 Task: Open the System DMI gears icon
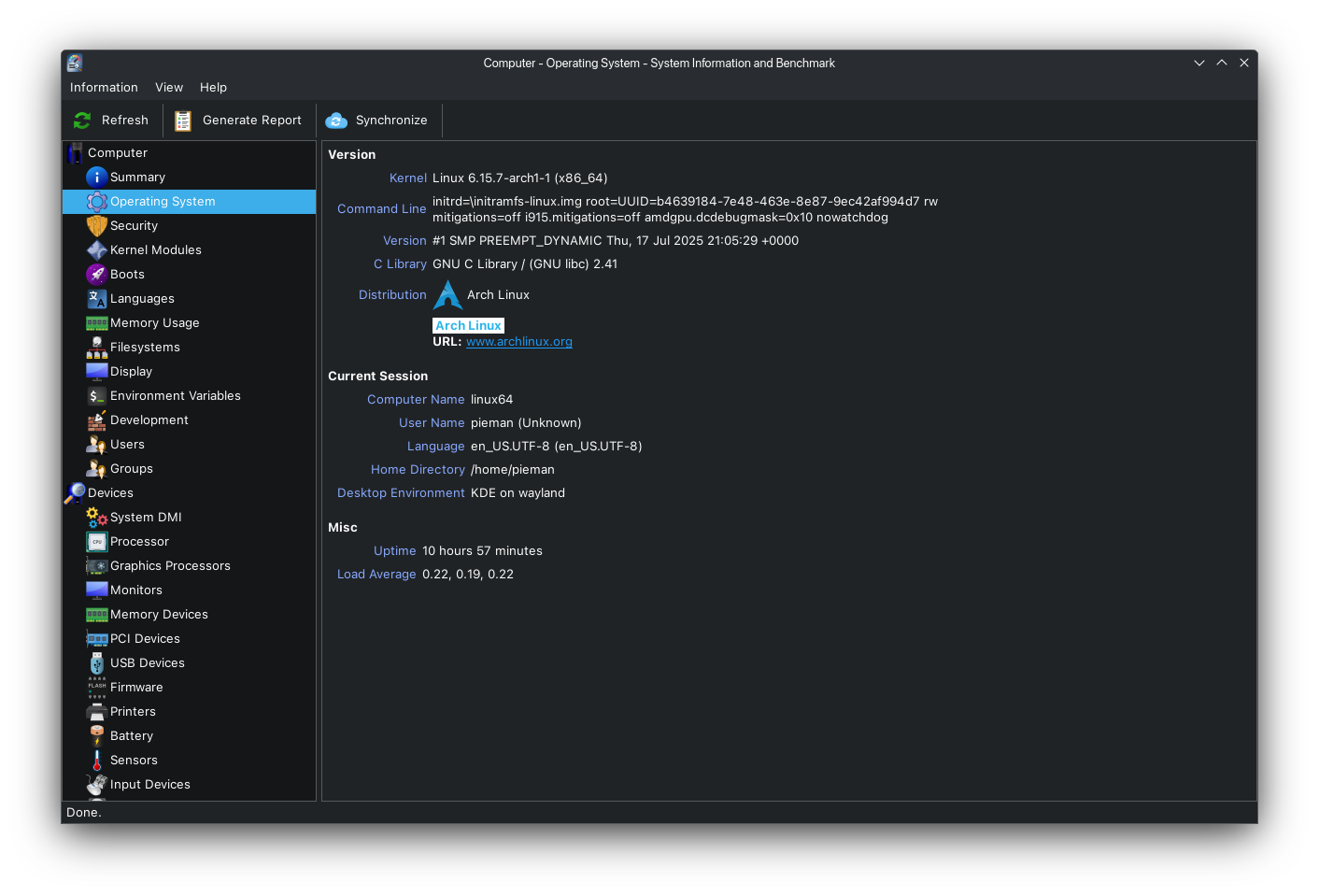(96, 517)
